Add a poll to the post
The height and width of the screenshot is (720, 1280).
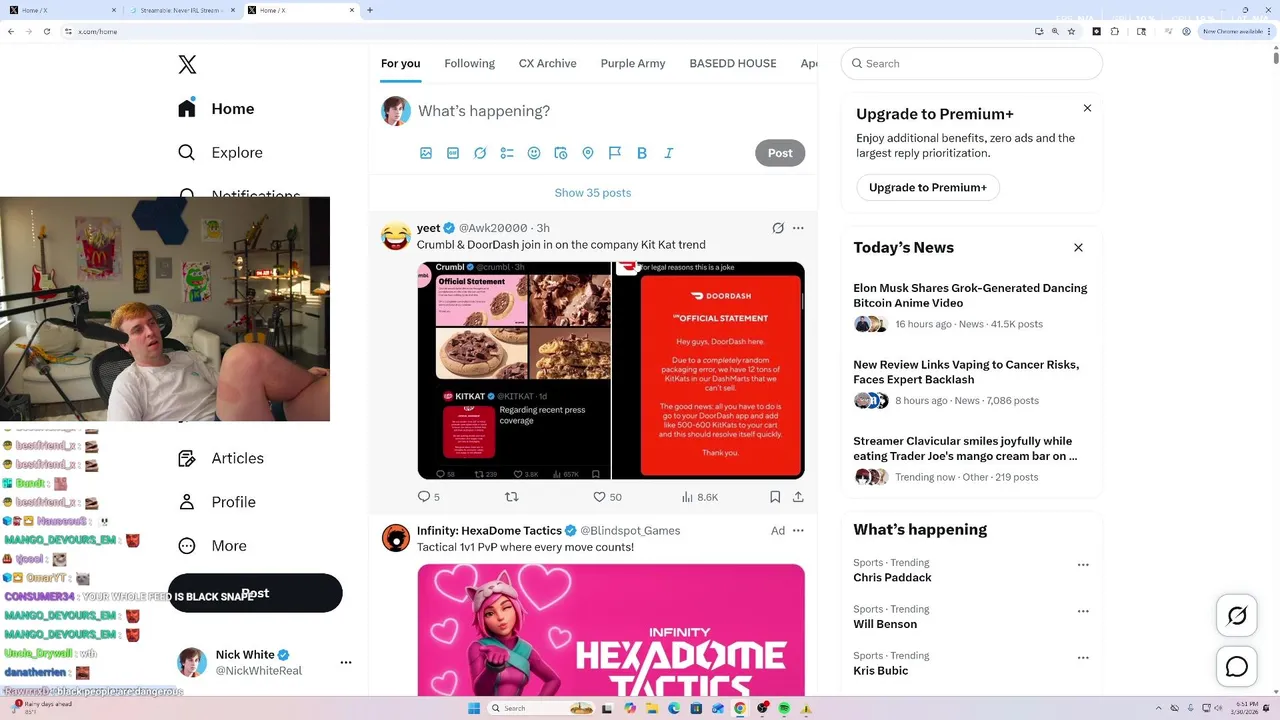pos(507,153)
